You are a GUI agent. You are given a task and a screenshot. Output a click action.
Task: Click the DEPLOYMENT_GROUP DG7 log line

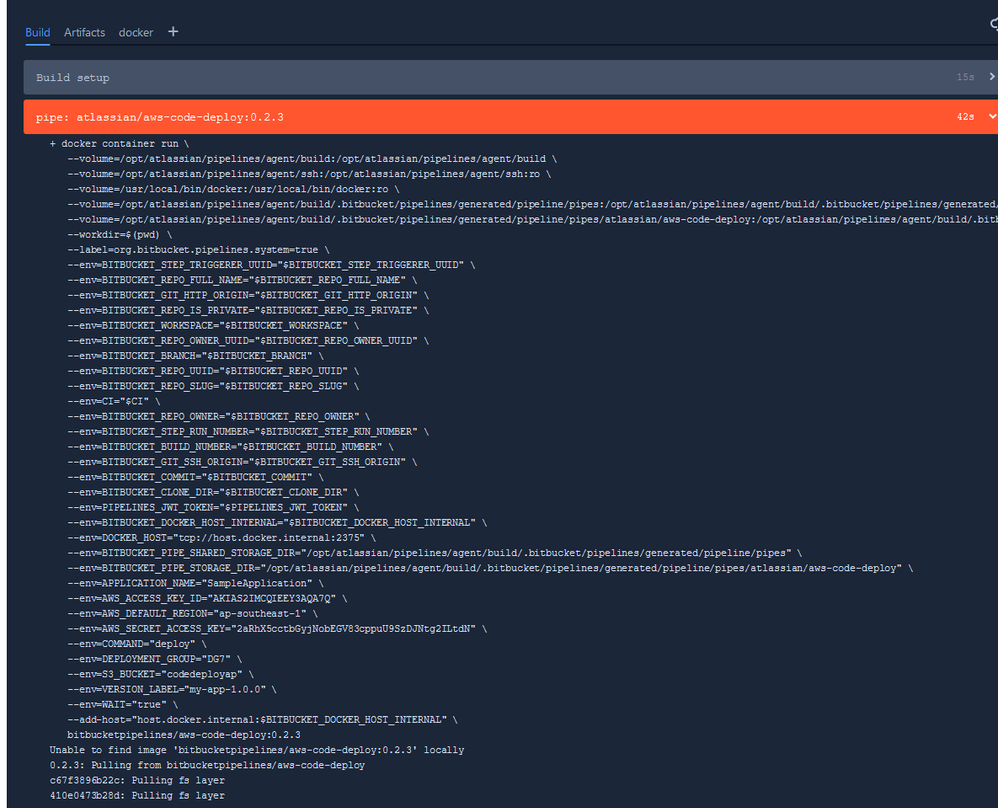pyautogui.click(x=155, y=659)
